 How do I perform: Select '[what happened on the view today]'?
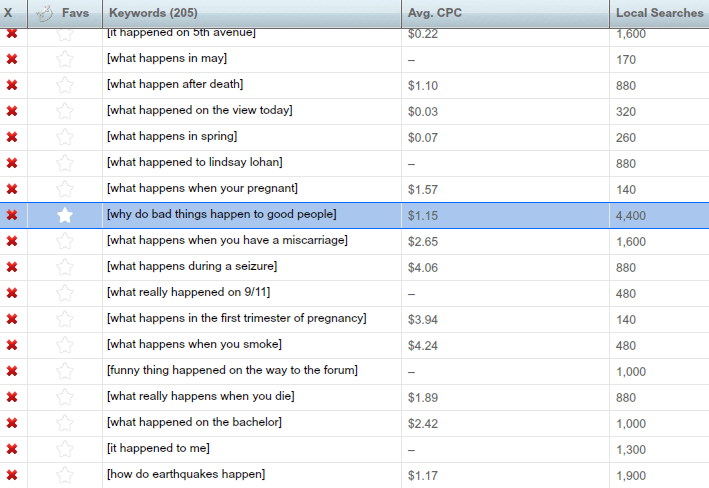pyautogui.click(x=199, y=110)
